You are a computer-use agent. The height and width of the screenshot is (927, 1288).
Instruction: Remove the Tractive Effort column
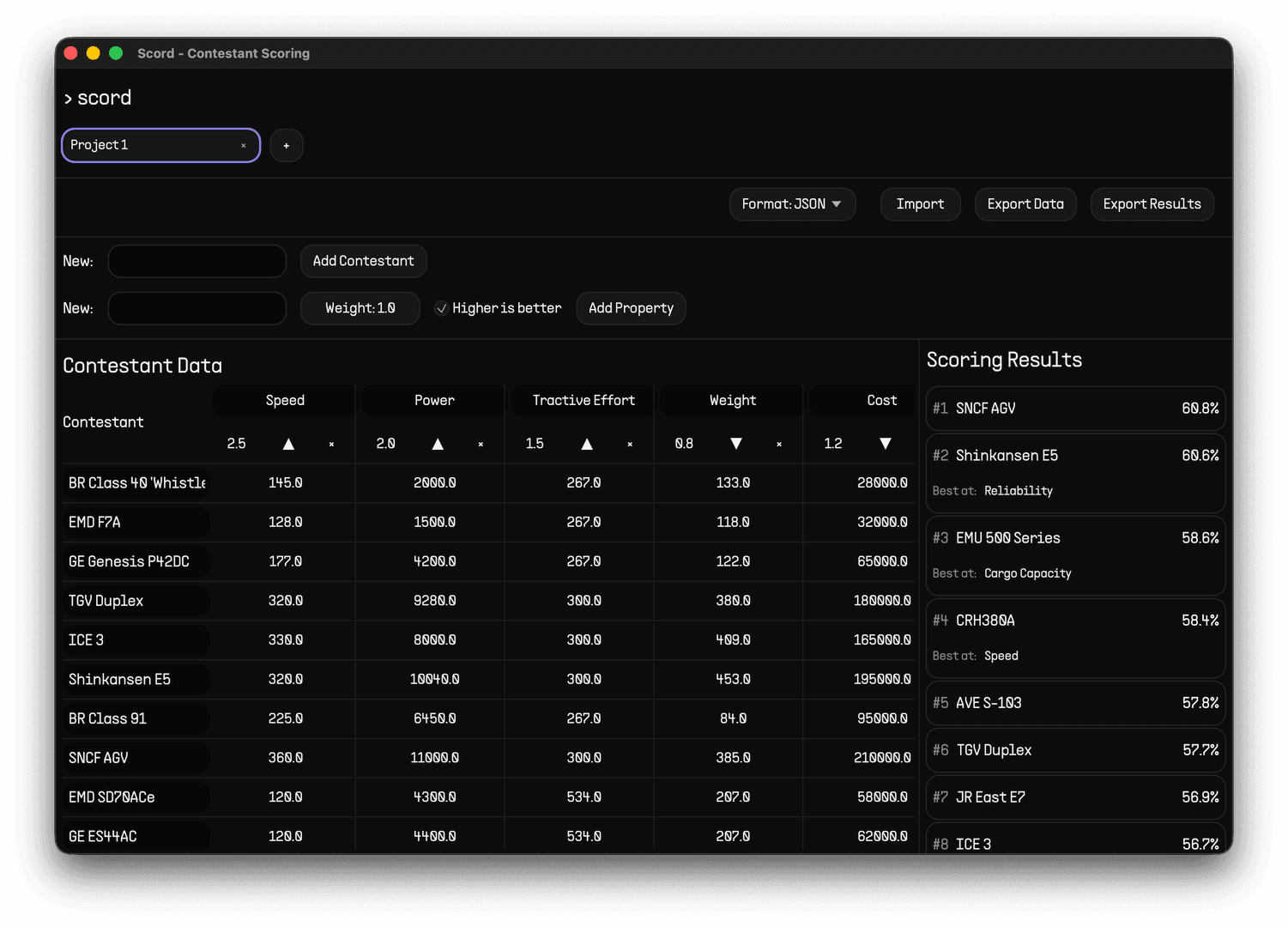coord(630,445)
